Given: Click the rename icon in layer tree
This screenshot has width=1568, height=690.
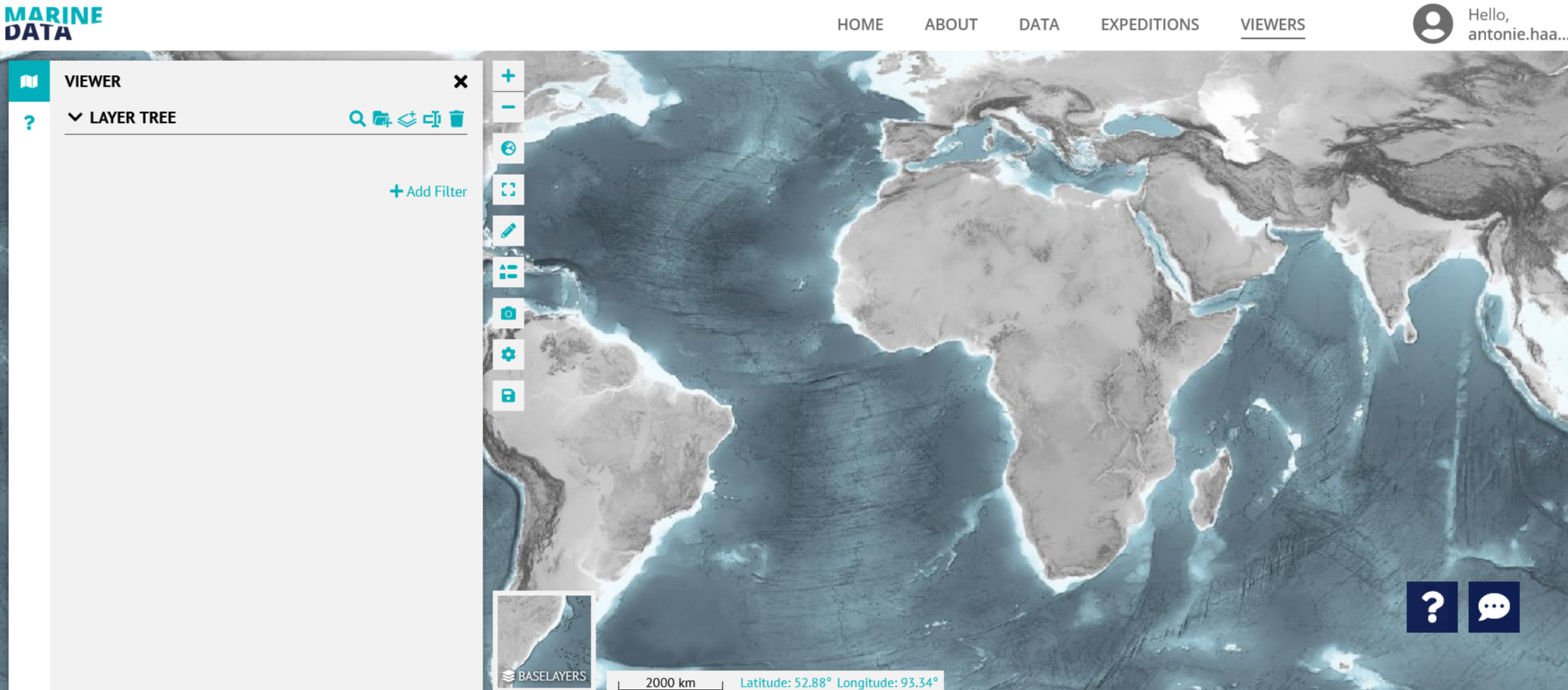Looking at the screenshot, I should click(431, 119).
